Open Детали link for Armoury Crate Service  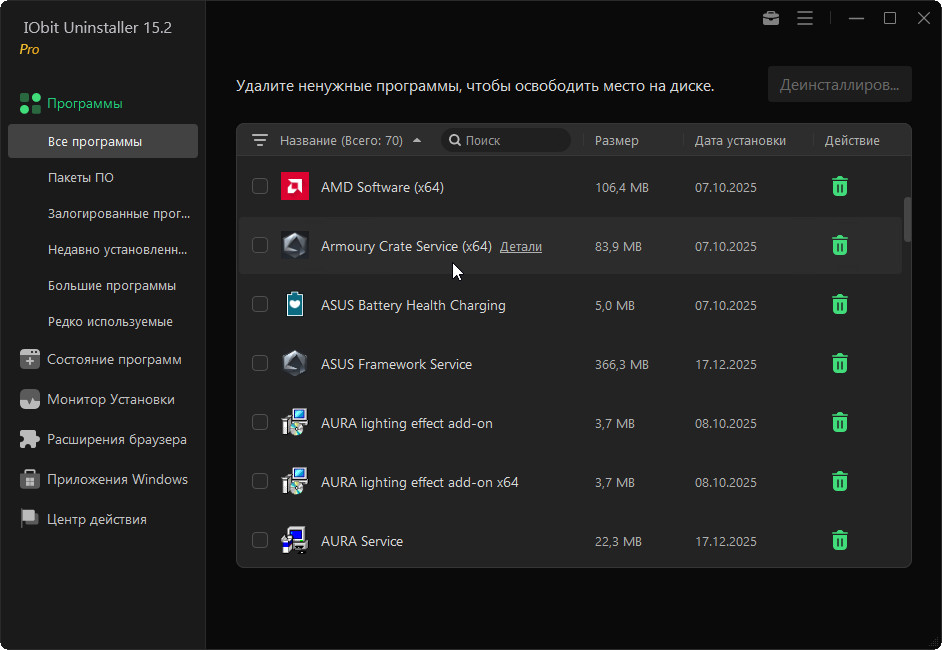521,247
